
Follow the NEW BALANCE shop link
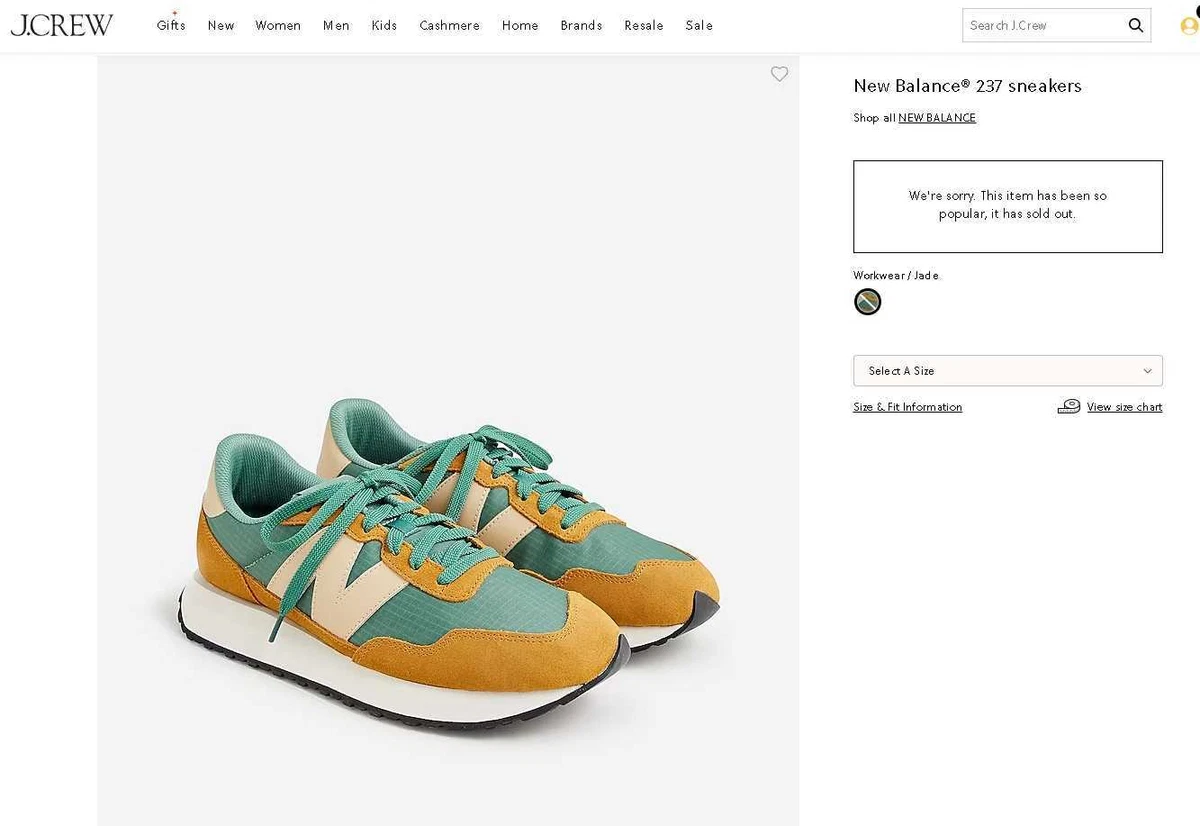(x=937, y=118)
